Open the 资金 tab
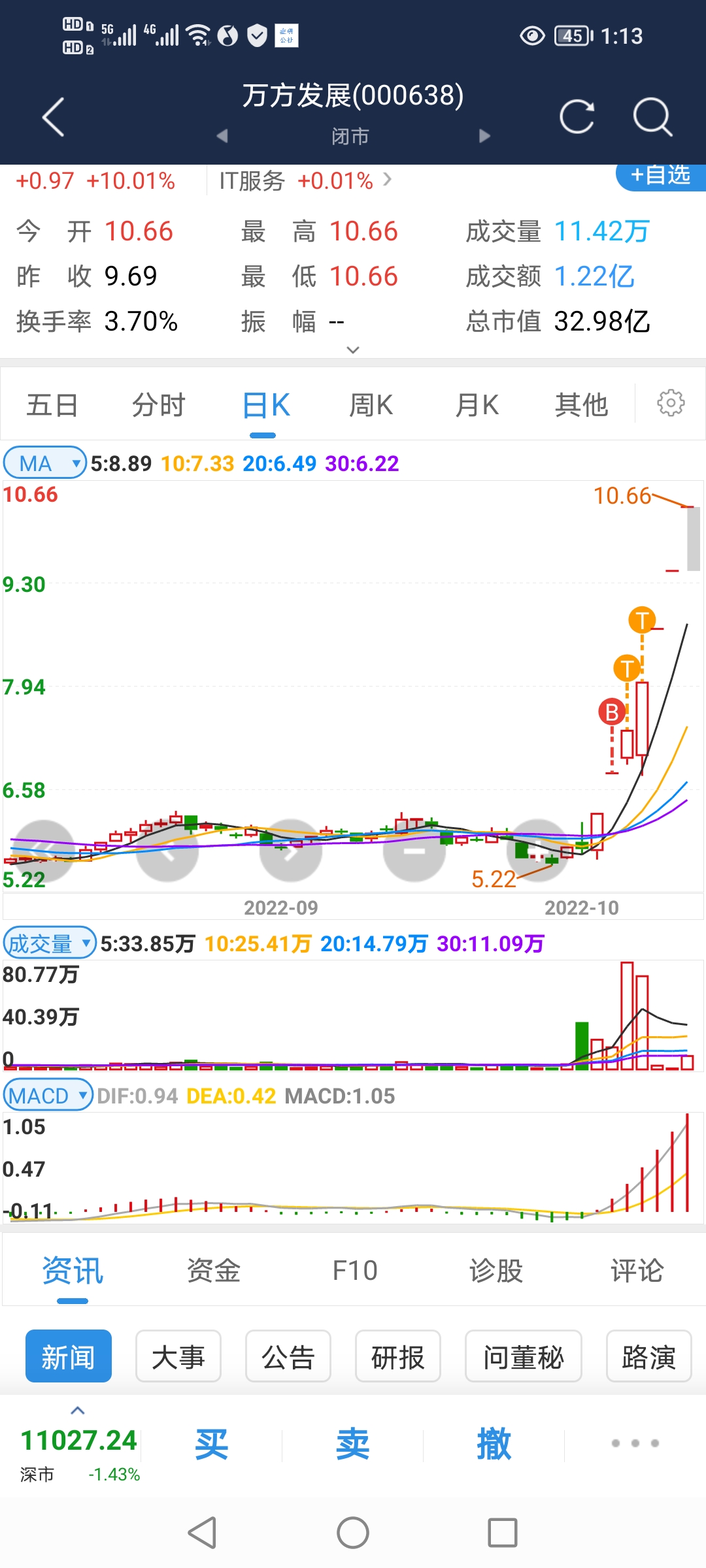Image resolution: width=706 pixels, height=1568 pixels. click(213, 1271)
